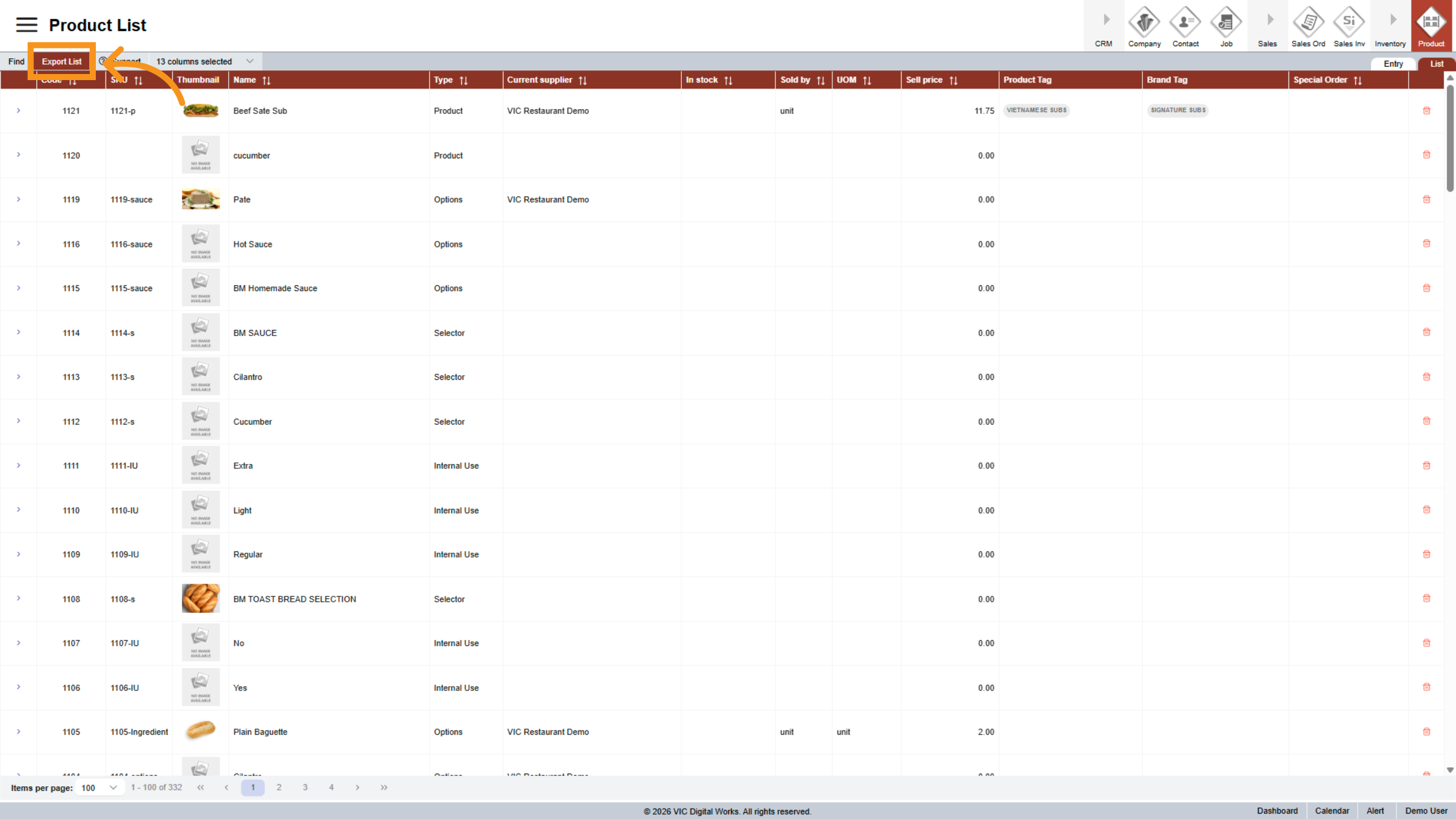Open the navigation hamburger menu
Screen dimensions: 1456x819
[25, 25]
